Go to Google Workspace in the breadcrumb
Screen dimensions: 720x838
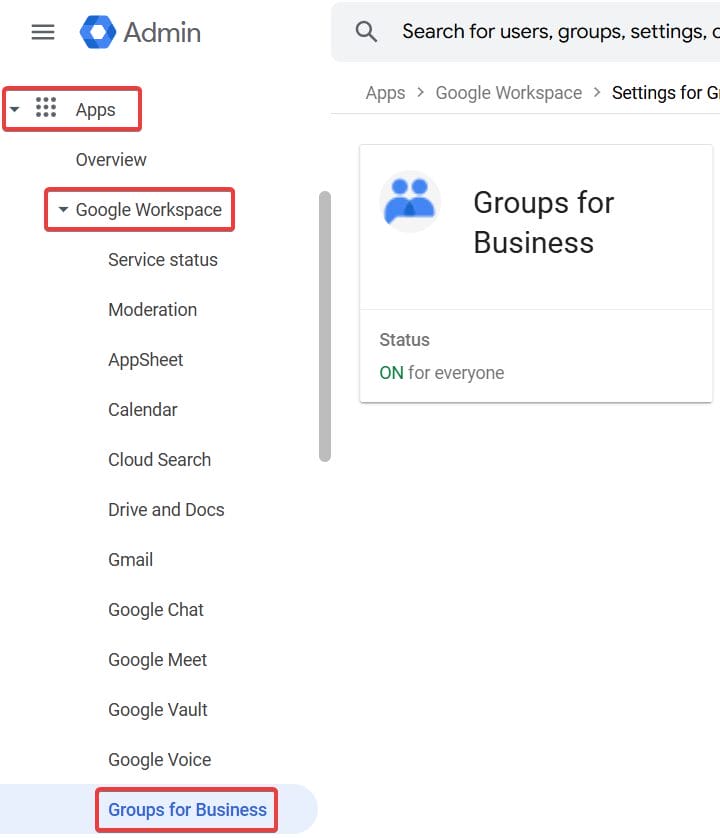pyautogui.click(x=509, y=93)
